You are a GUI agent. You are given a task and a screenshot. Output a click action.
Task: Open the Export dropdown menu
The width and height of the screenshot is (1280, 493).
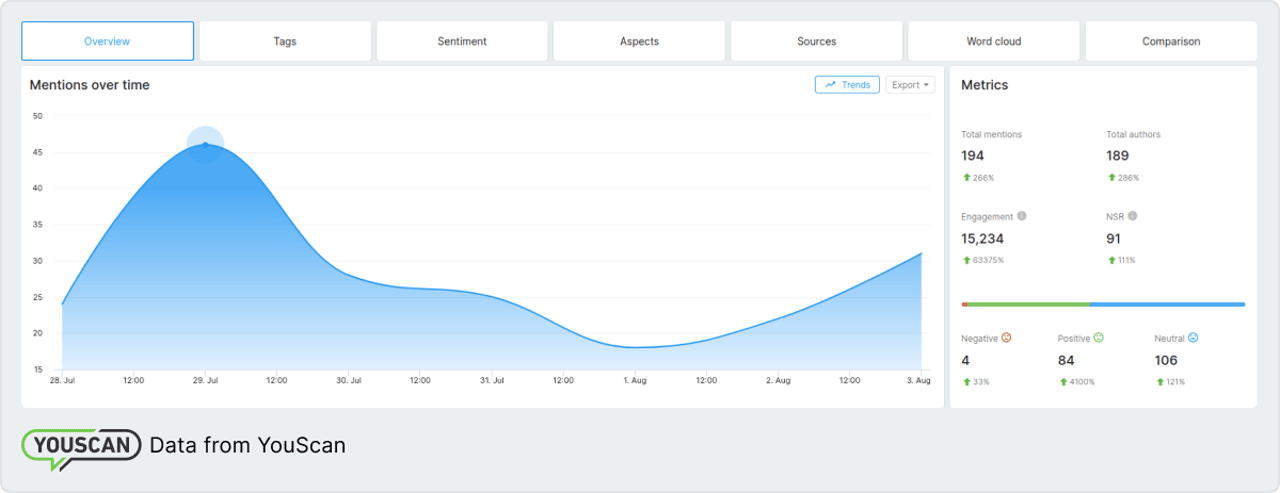pyautogui.click(x=910, y=85)
